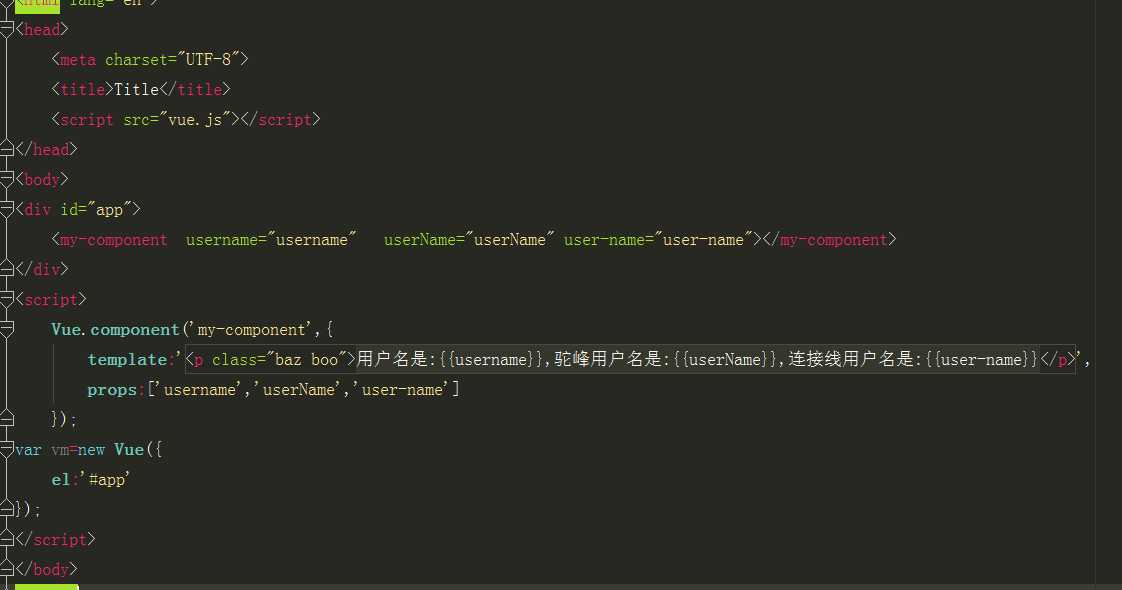Click 'userName' in props array

pos(298,390)
